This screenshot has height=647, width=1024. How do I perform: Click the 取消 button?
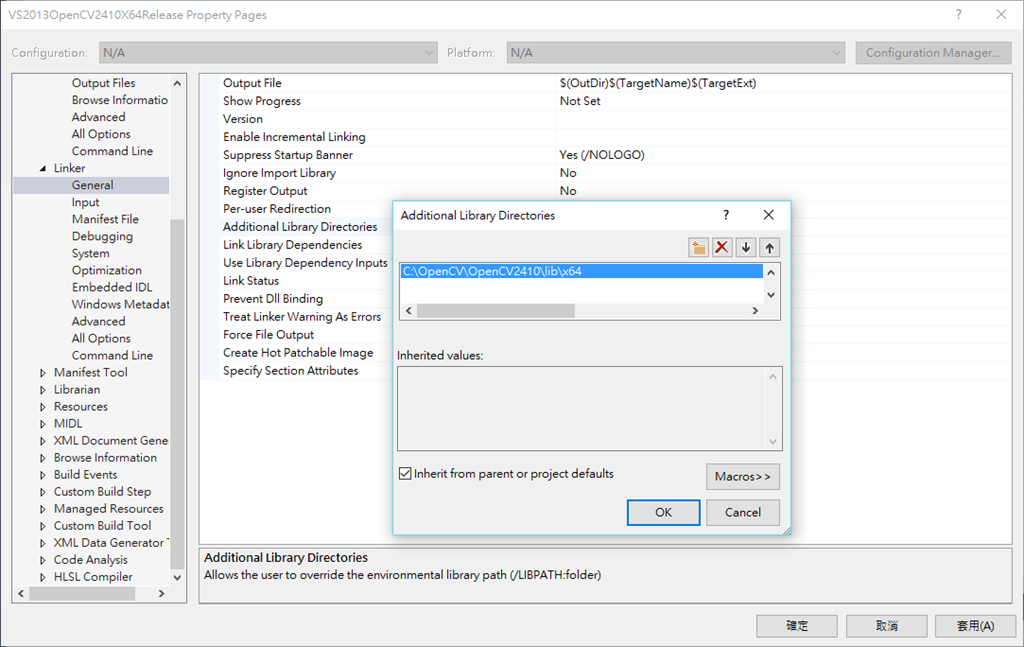(x=886, y=625)
